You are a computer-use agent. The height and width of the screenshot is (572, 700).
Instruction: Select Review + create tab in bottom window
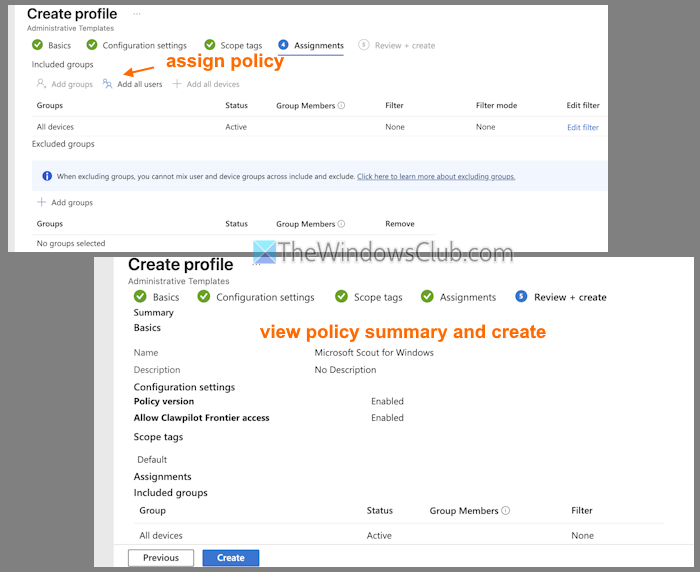(x=570, y=297)
